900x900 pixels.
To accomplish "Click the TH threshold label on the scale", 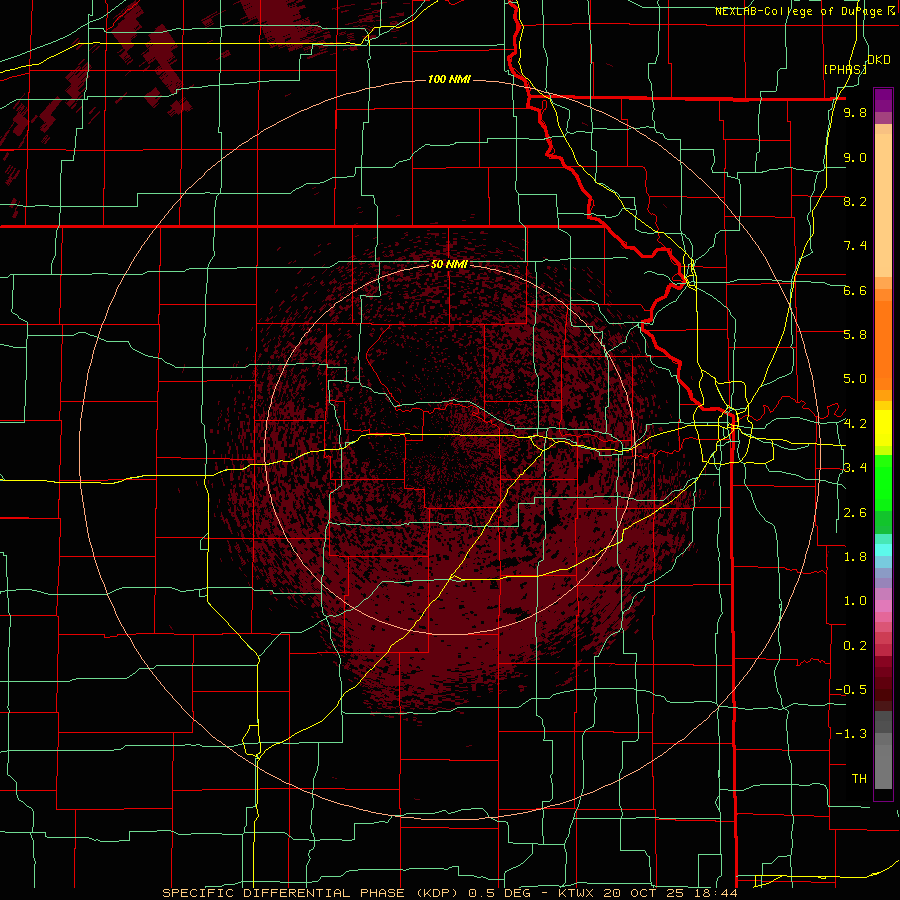I will click(859, 779).
